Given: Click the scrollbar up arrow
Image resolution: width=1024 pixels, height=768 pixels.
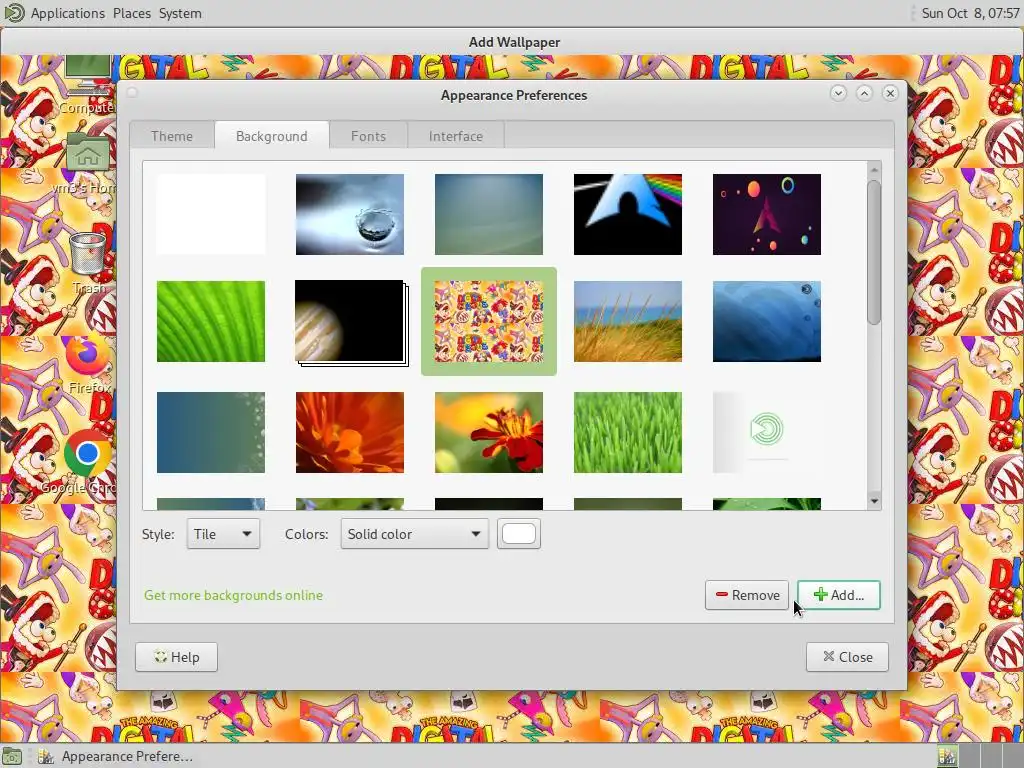Looking at the screenshot, I should (x=874, y=169).
